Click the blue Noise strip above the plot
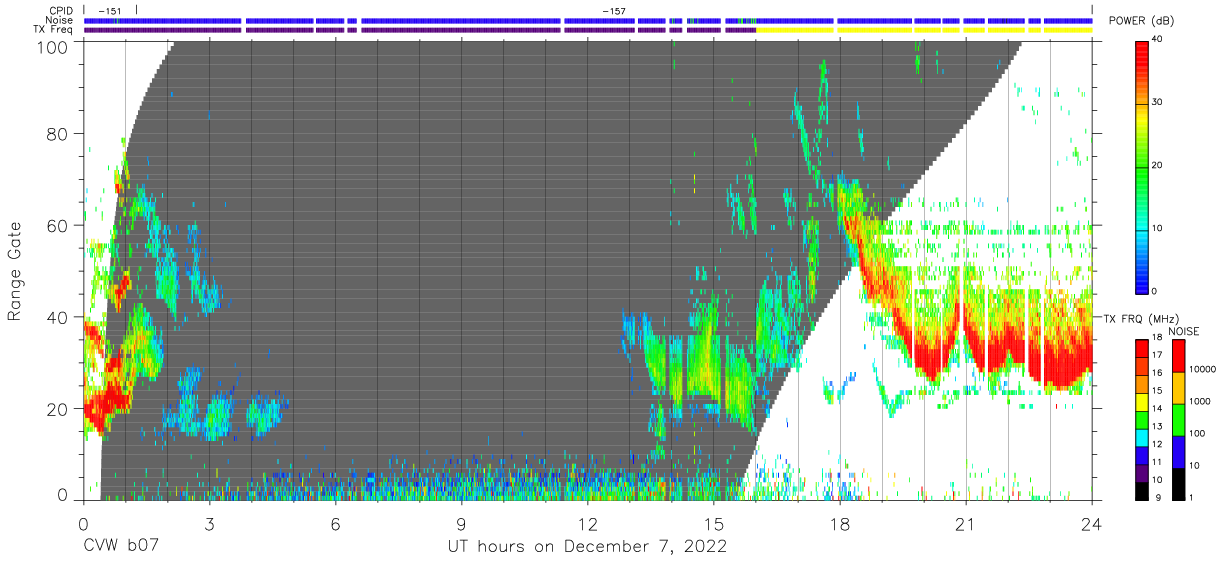 pyautogui.click(x=588, y=20)
